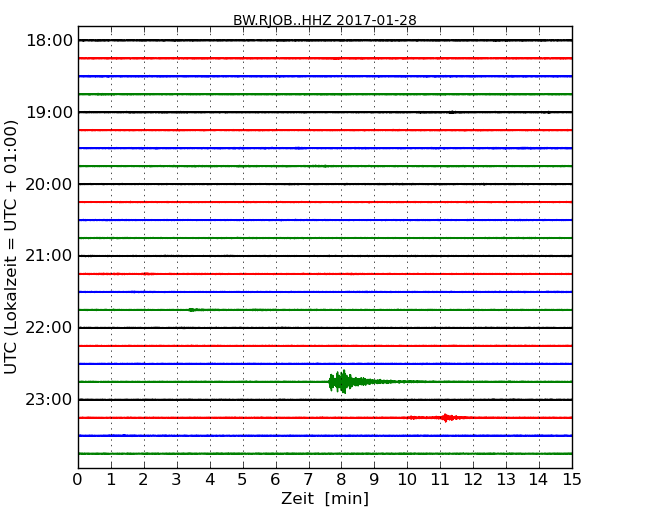Click the x-axis tick label 15
The image size is (650, 520).
(572, 480)
